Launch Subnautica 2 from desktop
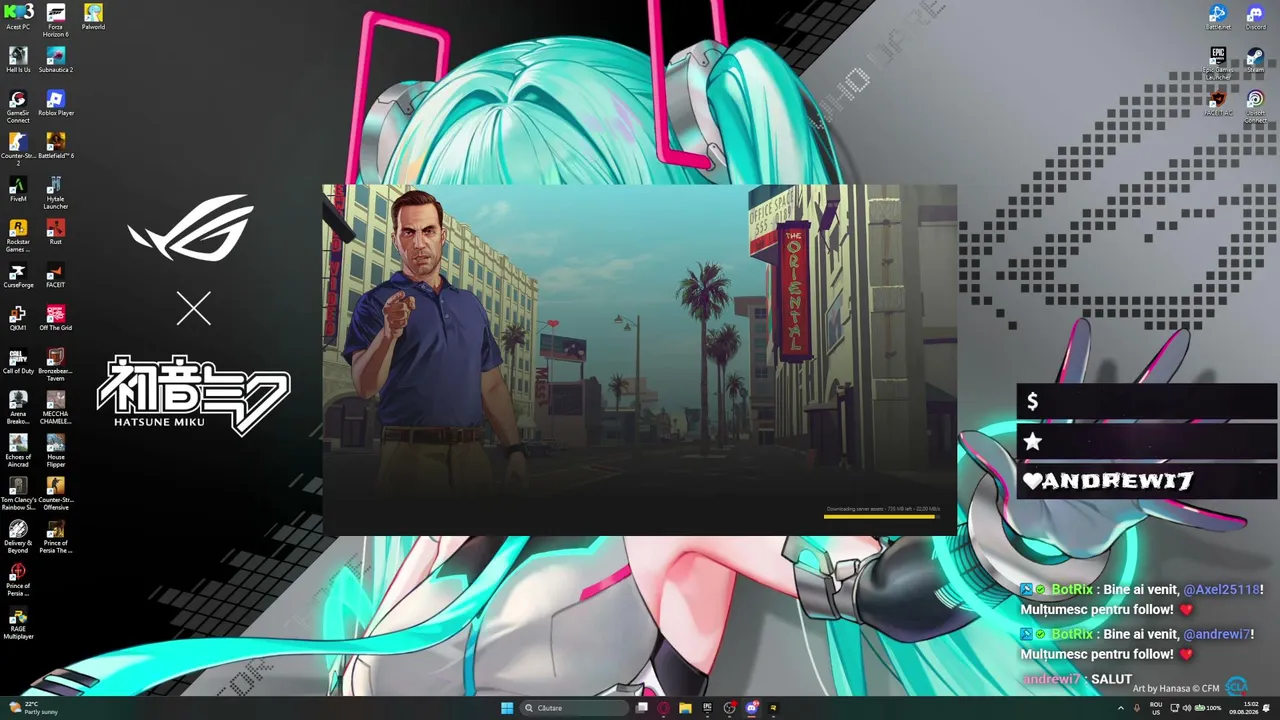 click(56, 59)
